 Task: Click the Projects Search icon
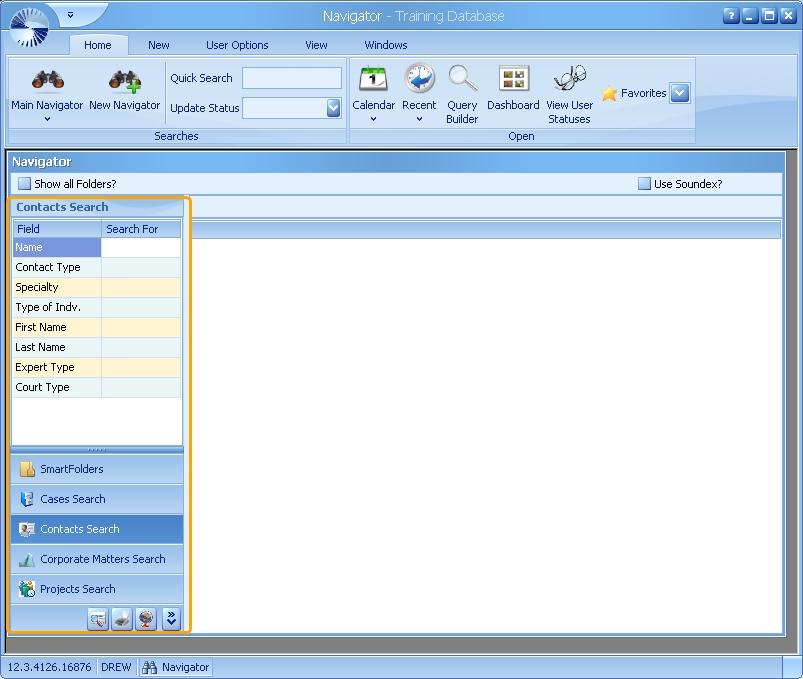tap(27, 589)
